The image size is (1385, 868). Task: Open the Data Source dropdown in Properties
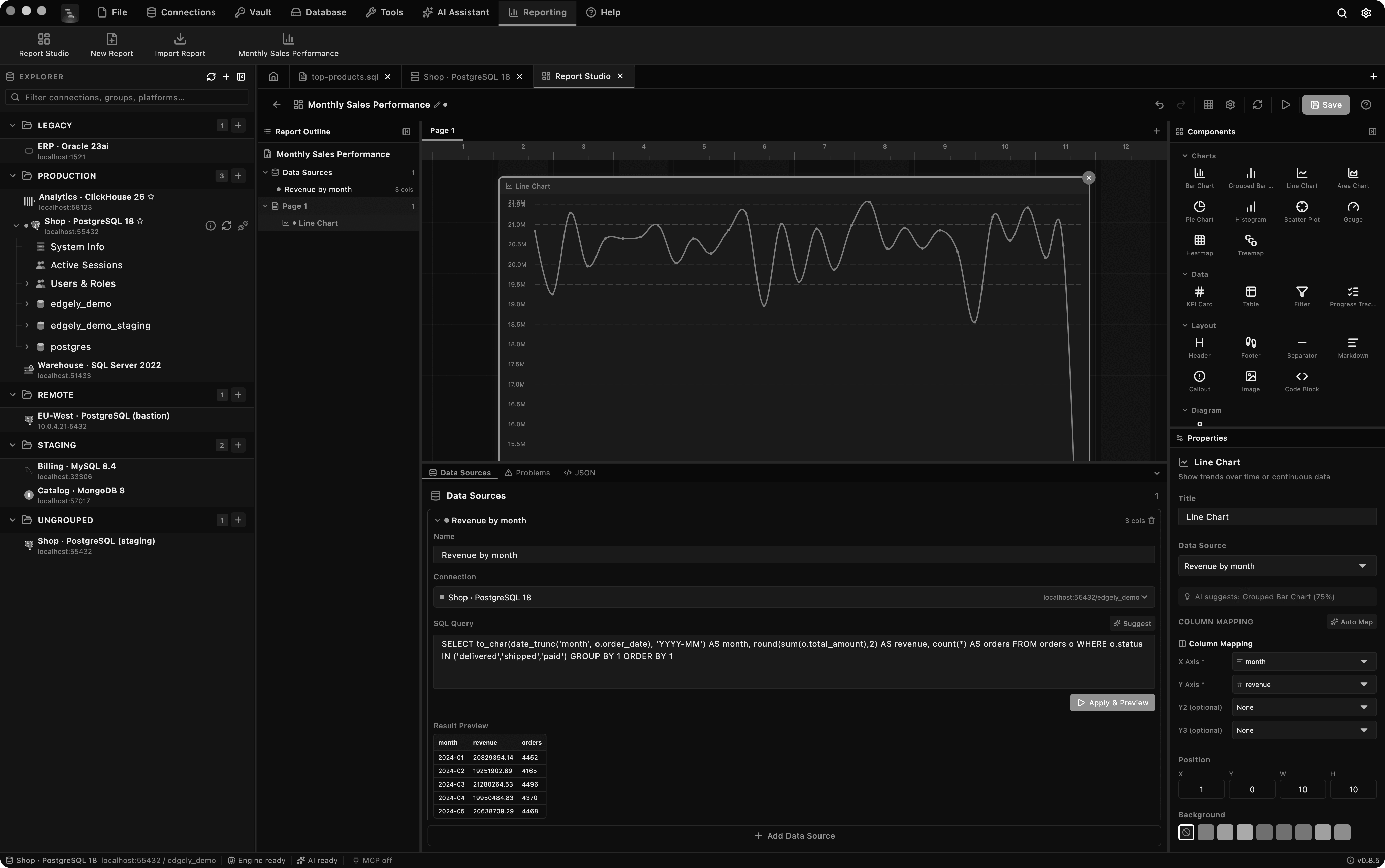click(1277, 566)
